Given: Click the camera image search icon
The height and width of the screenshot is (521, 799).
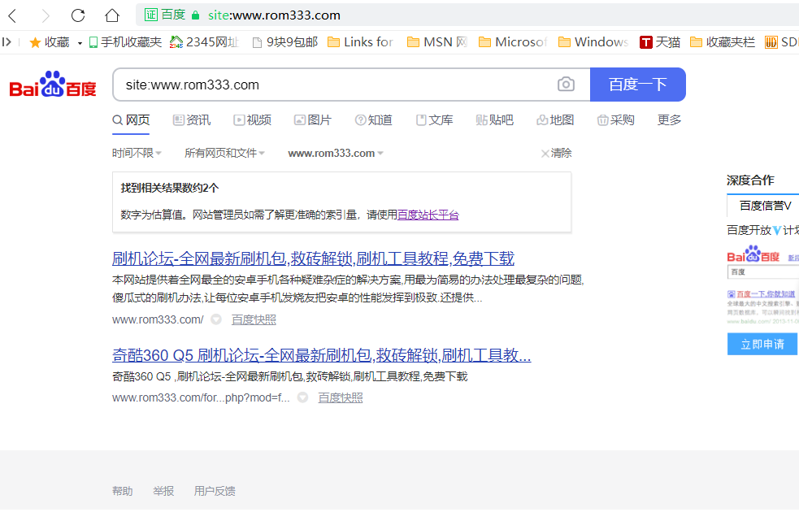Looking at the screenshot, I should coord(566,85).
